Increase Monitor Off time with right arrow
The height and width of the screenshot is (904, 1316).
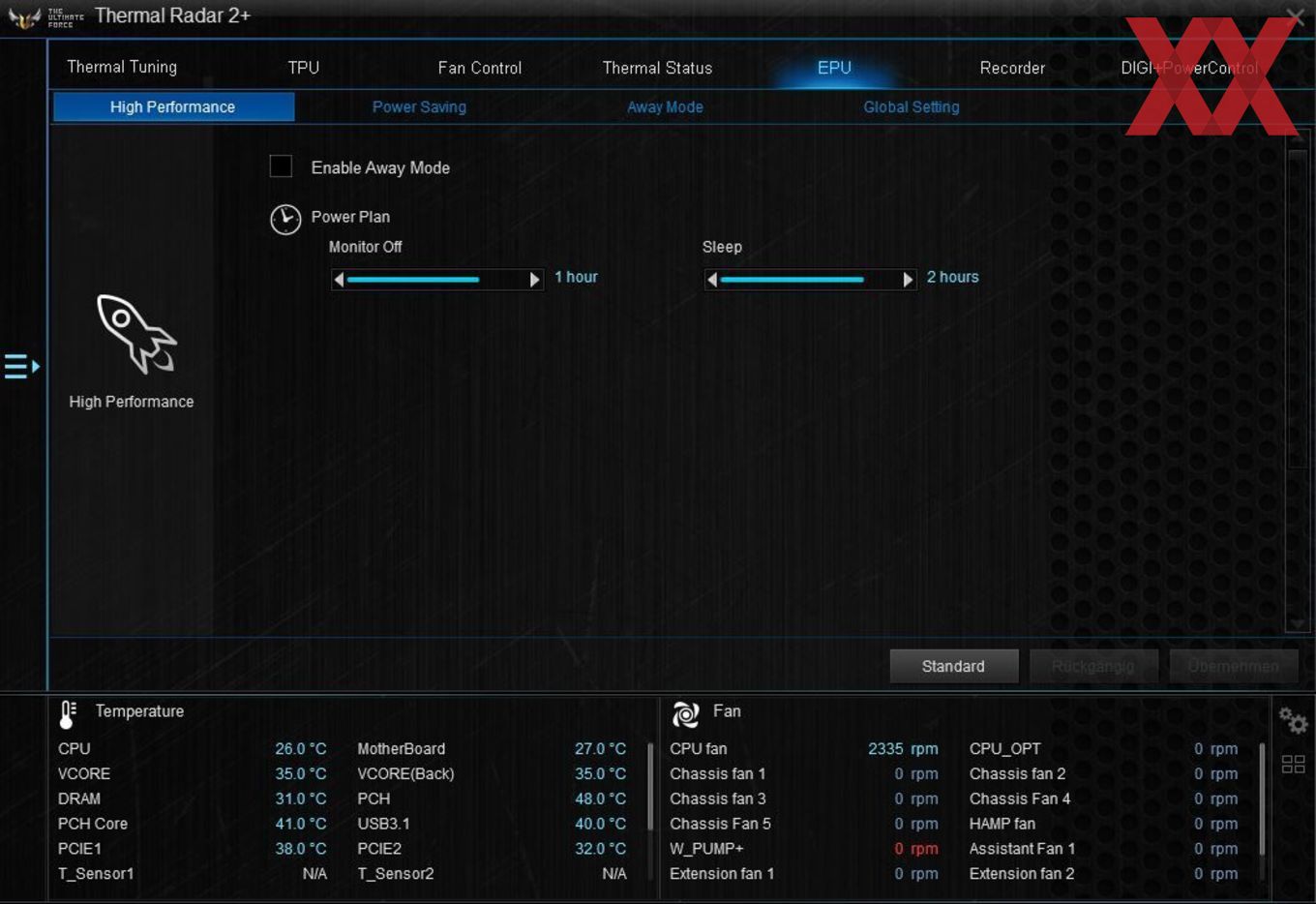(534, 280)
